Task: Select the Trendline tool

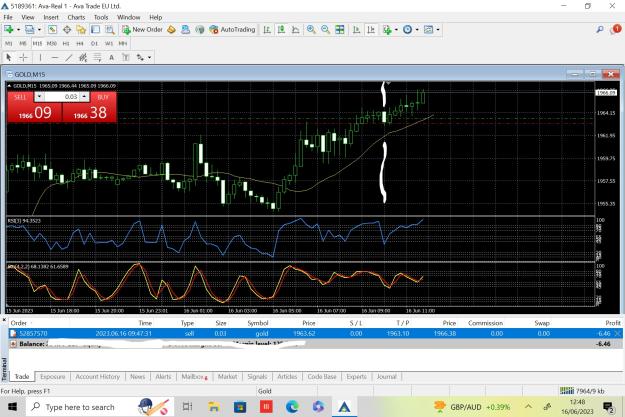Action: tap(69, 57)
